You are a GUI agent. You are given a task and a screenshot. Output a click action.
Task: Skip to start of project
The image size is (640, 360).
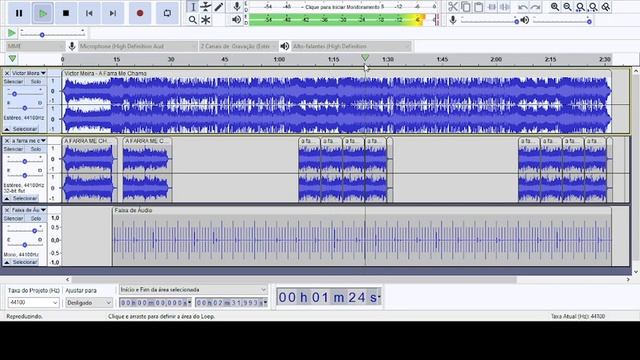coord(89,13)
